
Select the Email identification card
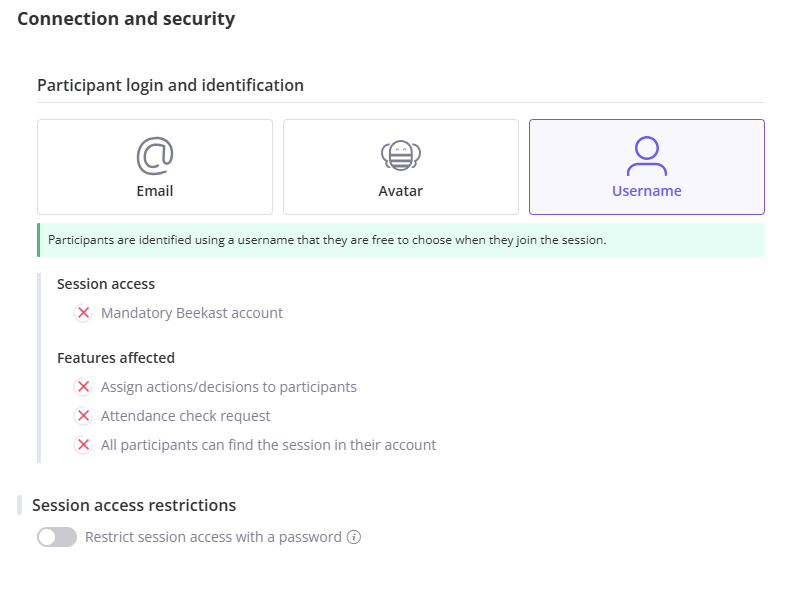155,167
